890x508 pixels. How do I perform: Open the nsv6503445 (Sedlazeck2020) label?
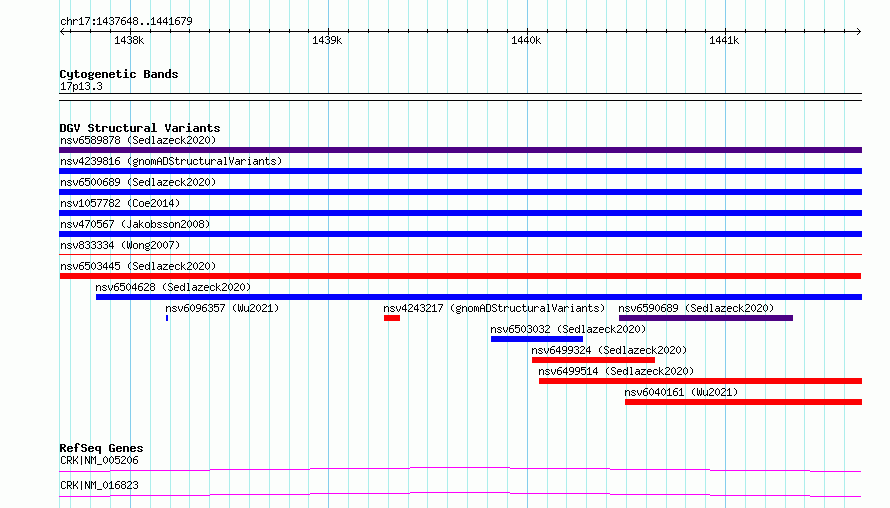click(x=138, y=266)
